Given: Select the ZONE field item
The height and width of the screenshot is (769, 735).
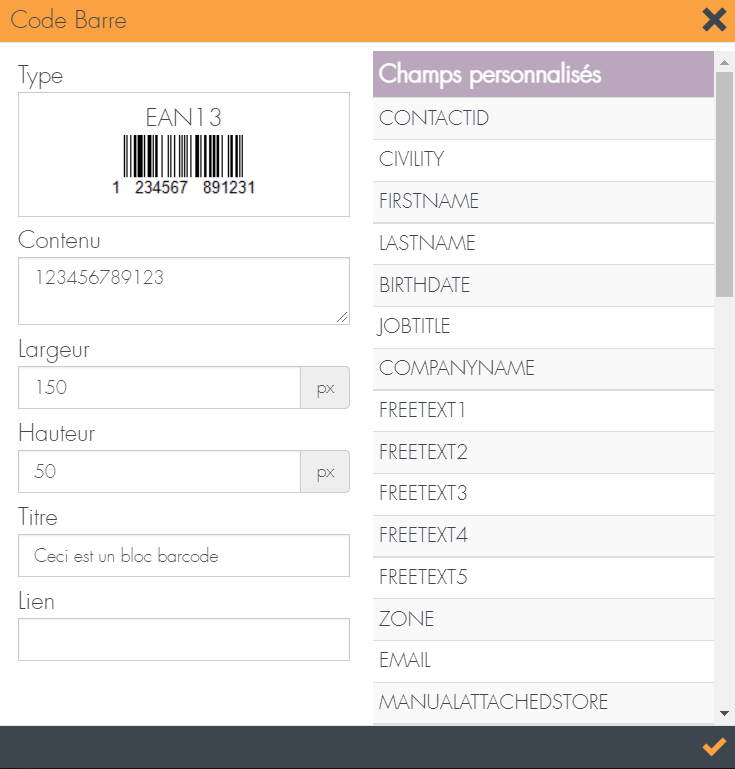Looking at the screenshot, I should (x=543, y=619).
